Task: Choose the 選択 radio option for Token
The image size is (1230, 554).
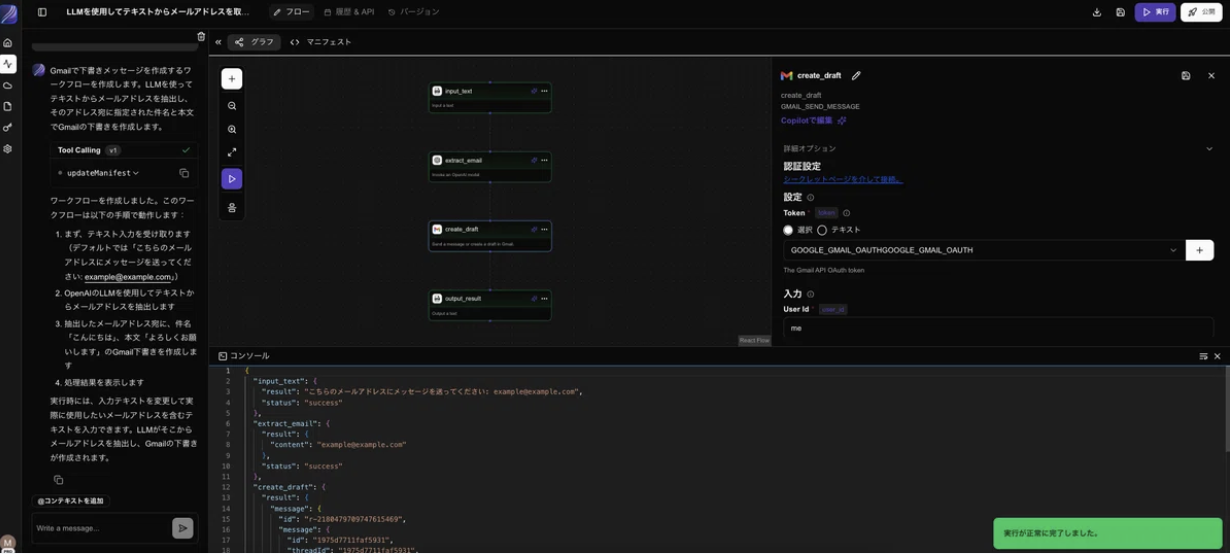Action: click(x=788, y=230)
